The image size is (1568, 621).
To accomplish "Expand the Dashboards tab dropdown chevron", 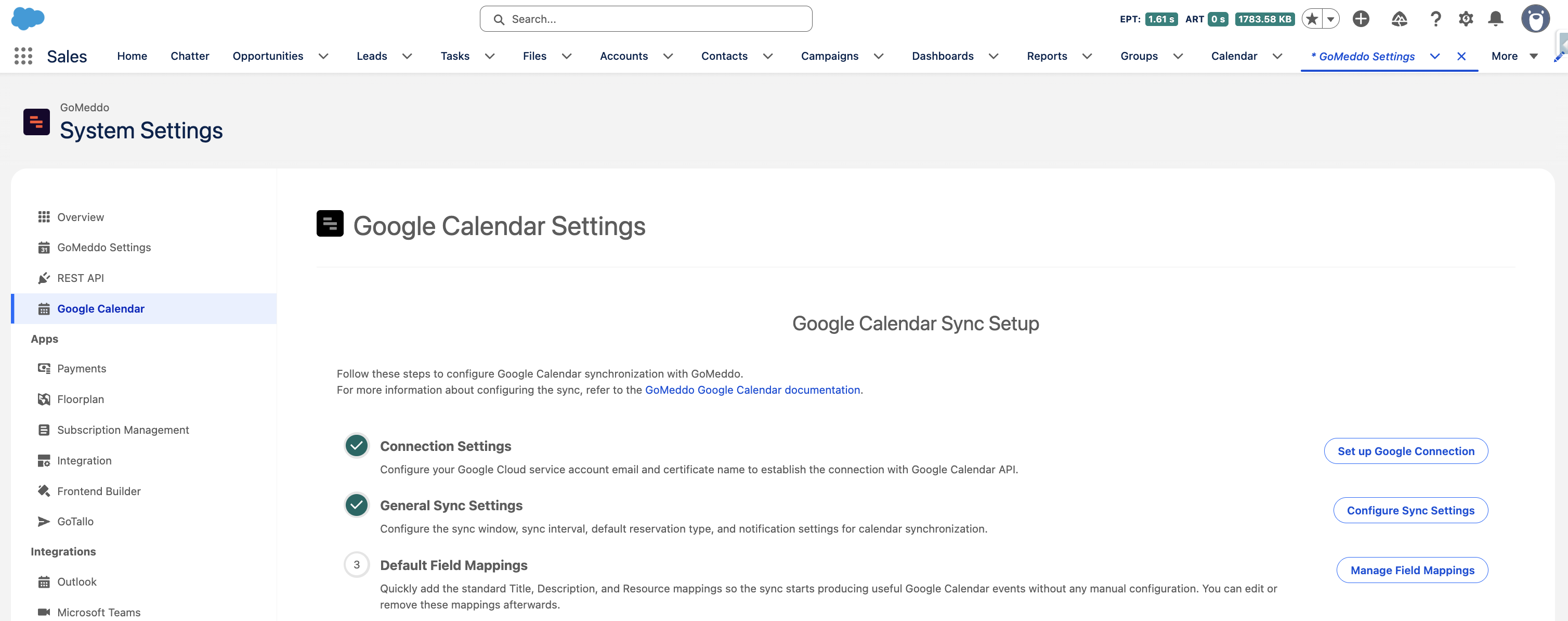I will pyautogui.click(x=994, y=56).
